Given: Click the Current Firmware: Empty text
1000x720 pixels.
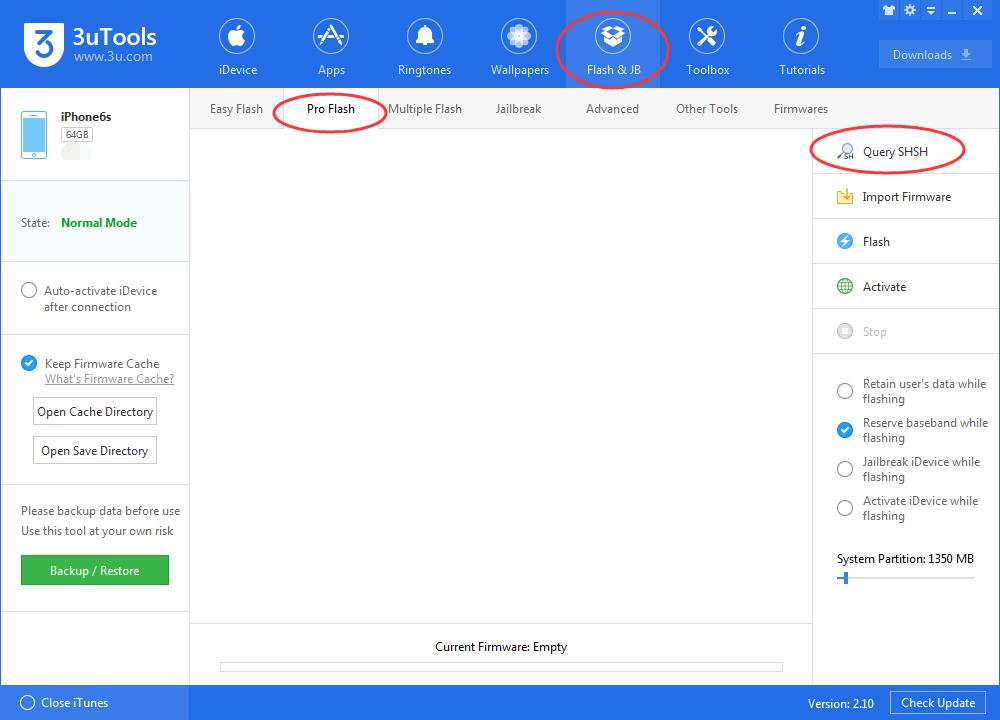Looking at the screenshot, I should coord(501,647).
